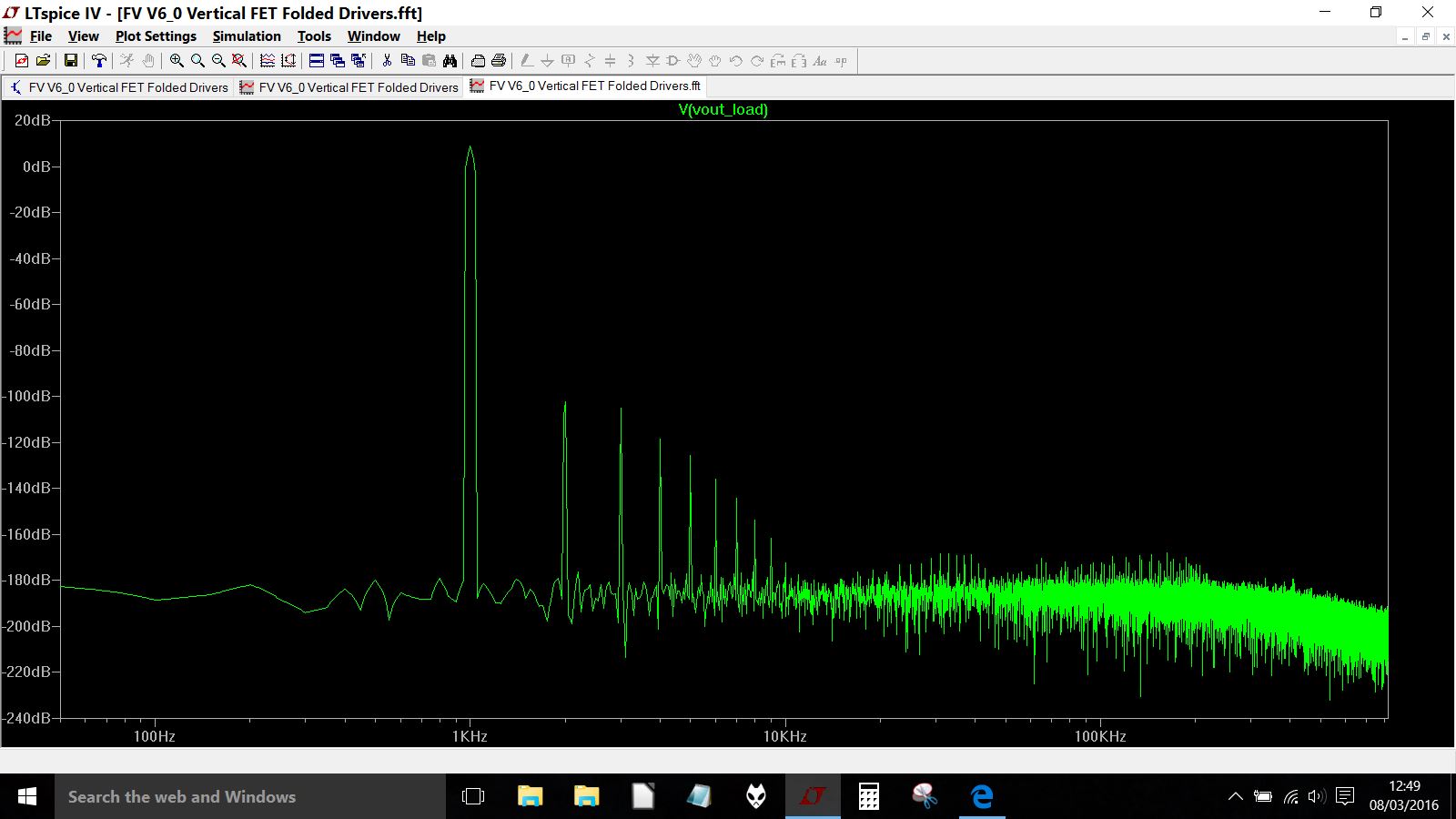Click the Place Inductor icon
Viewport: 1456px width, 819px height.
[x=632, y=61]
